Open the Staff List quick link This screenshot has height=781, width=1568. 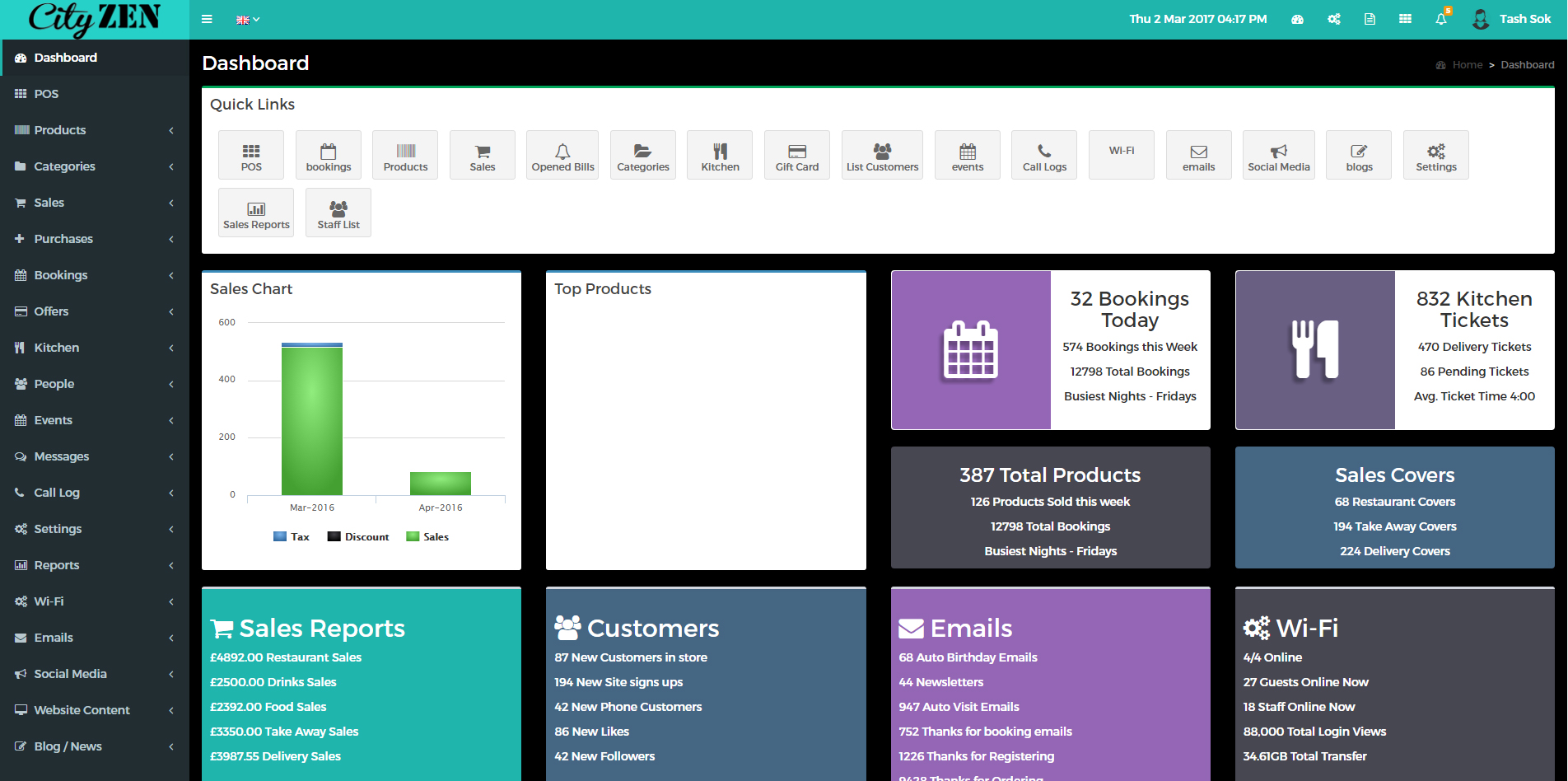pos(338,213)
